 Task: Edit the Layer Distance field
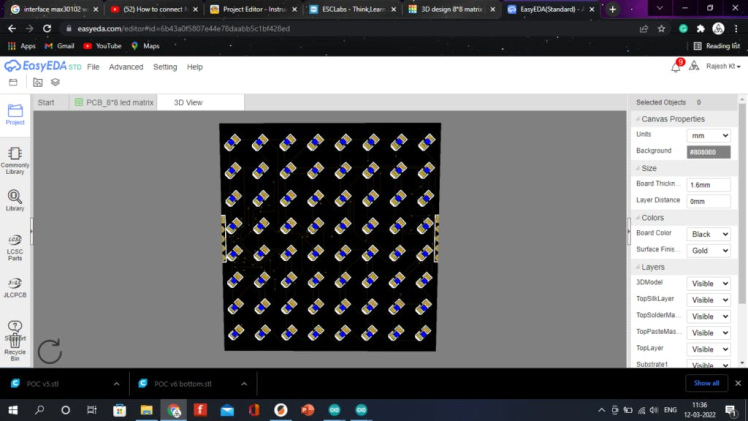point(708,201)
